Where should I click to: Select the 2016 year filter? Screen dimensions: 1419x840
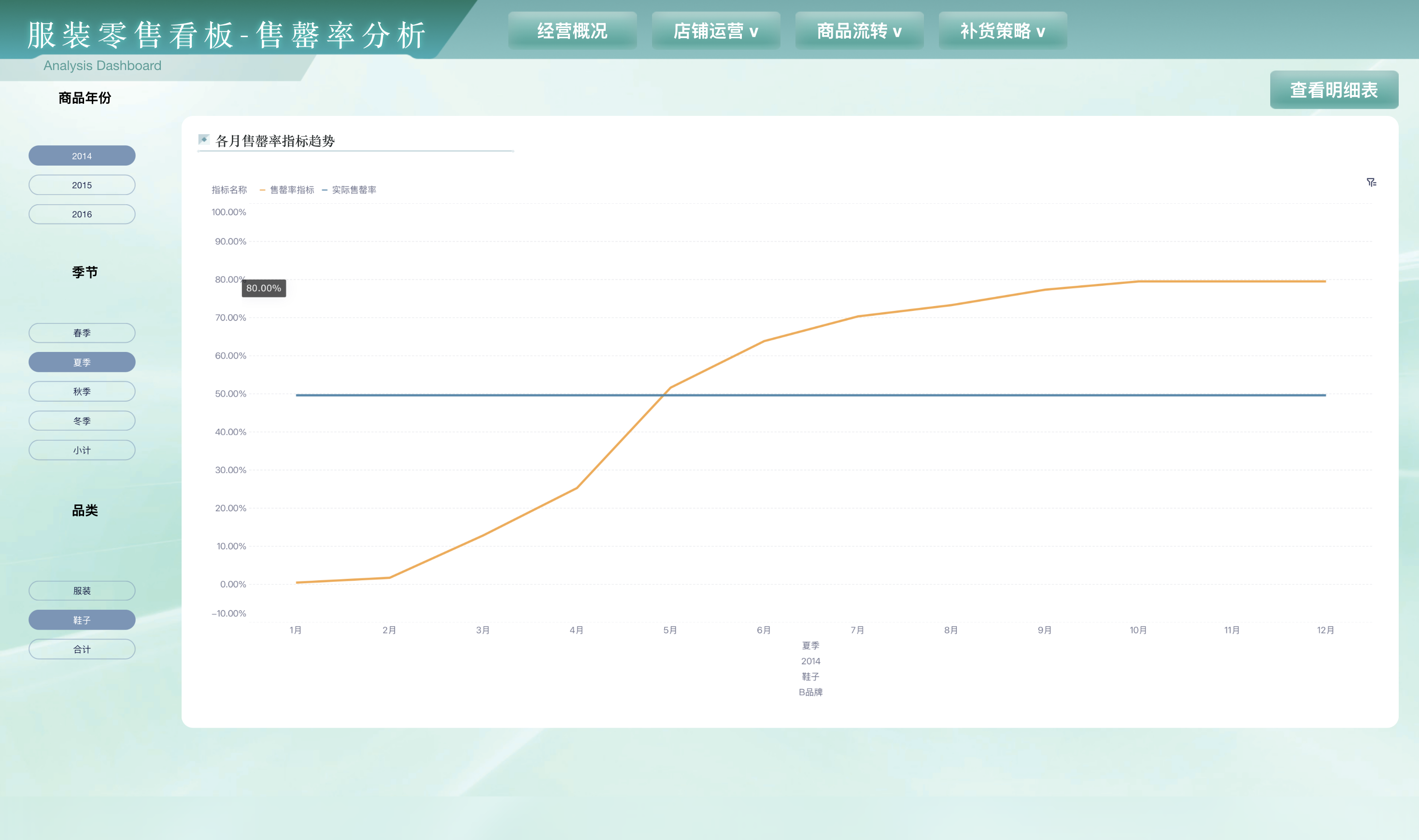[x=82, y=214]
